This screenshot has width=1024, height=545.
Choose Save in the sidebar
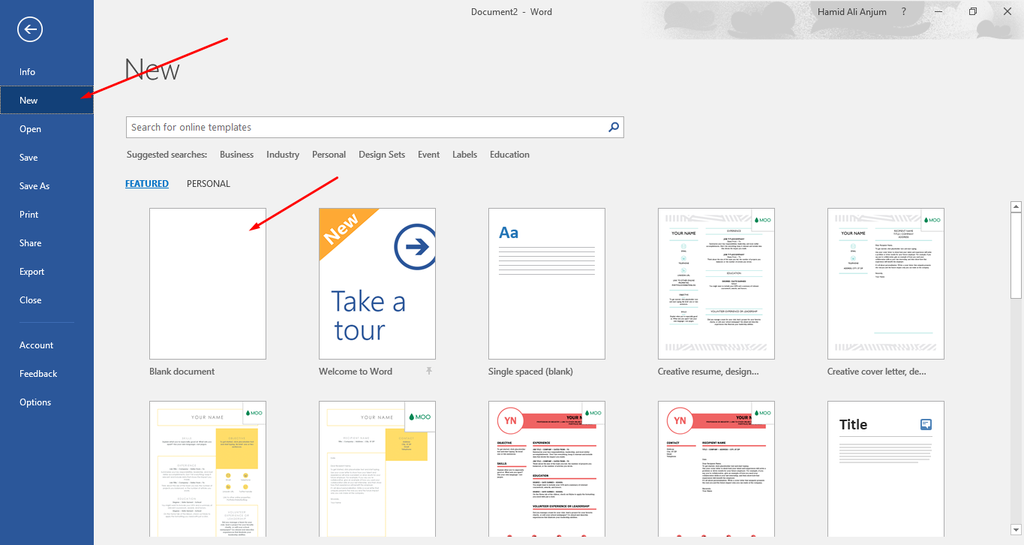tap(46, 157)
